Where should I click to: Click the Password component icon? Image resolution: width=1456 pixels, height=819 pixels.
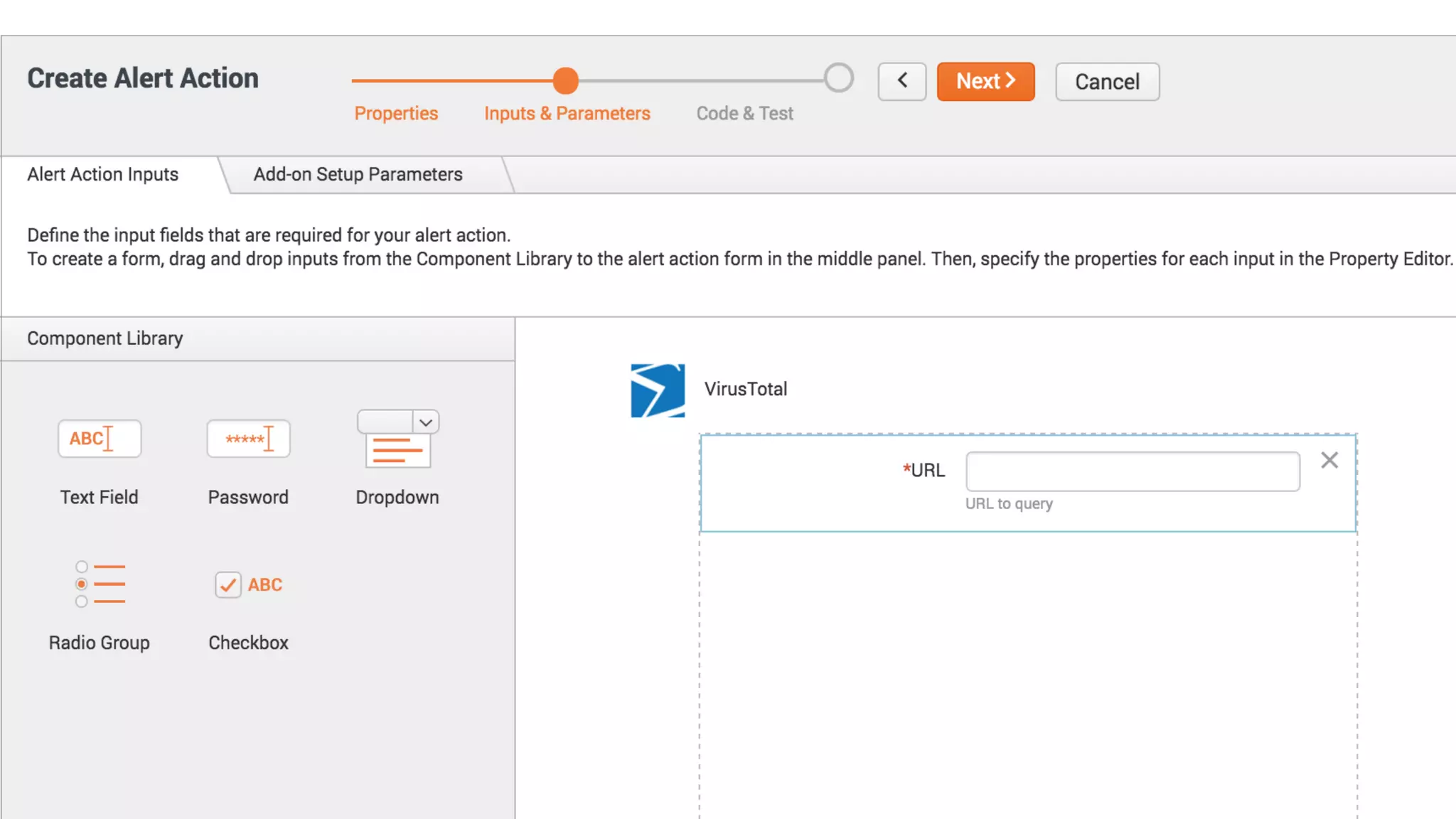pyautogui.click(x=248, y=439)
